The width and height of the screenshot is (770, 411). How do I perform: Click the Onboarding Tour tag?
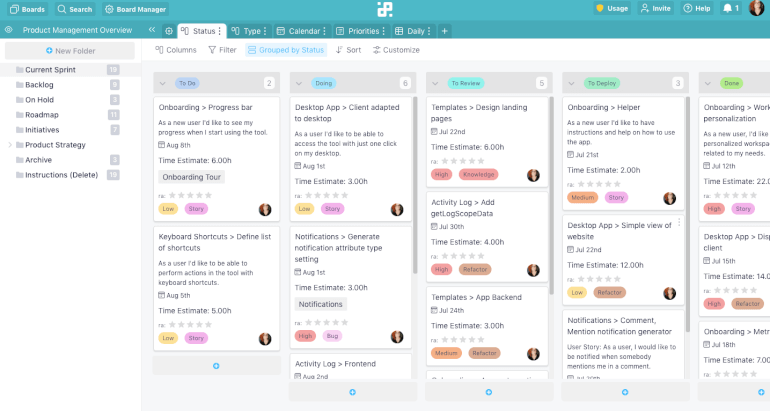[192, 177]
